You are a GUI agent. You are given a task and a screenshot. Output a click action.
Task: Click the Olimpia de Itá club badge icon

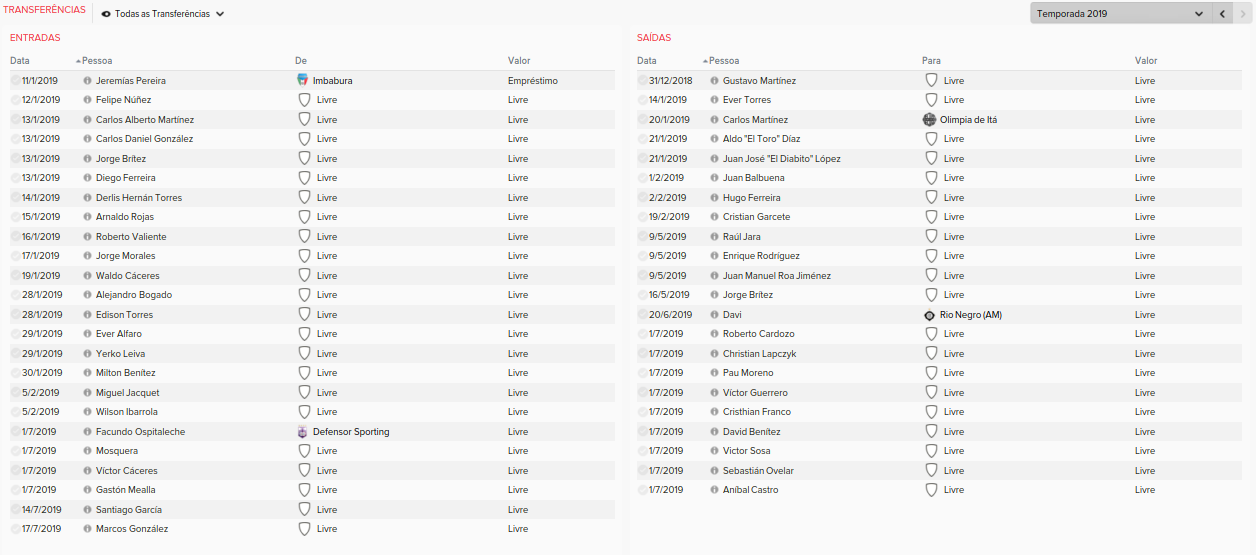pyautogui.click(x=930, y=119)
